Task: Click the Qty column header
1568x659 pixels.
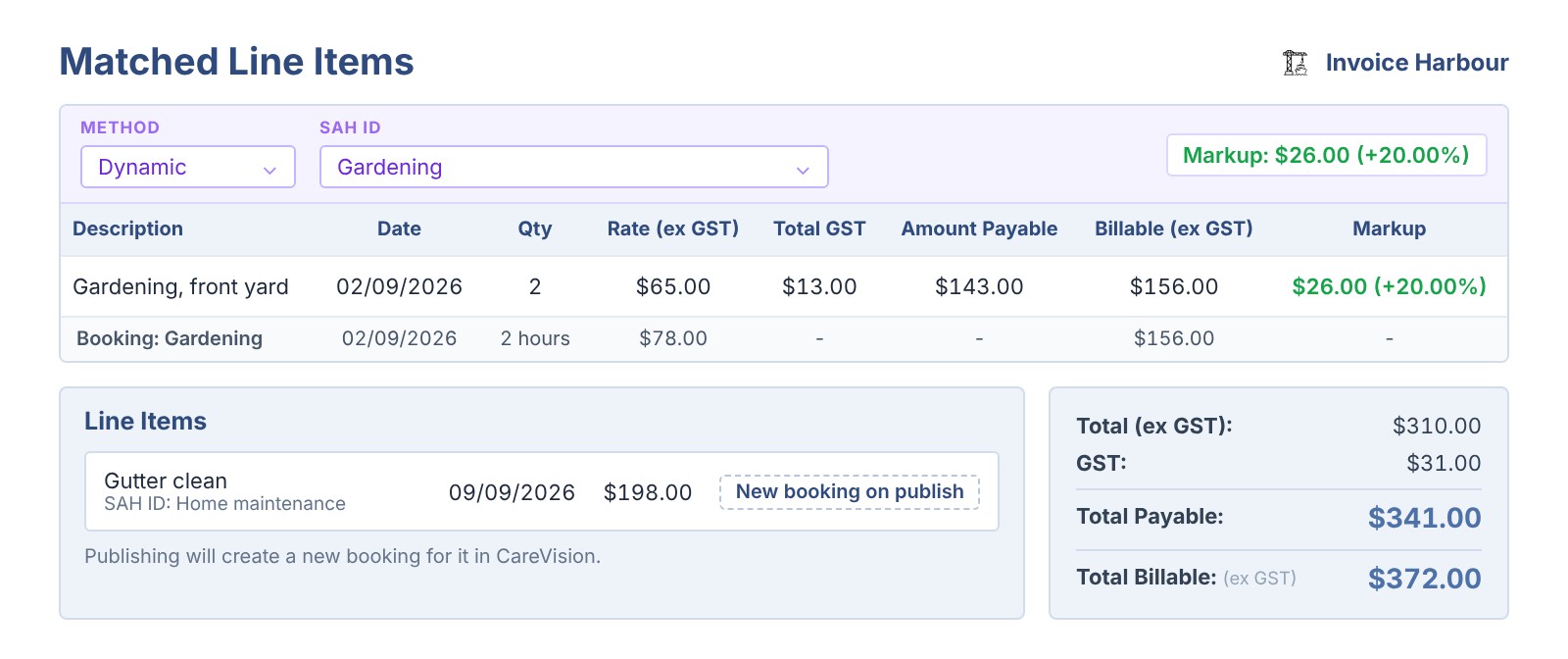Action: (x=535, y=228)
